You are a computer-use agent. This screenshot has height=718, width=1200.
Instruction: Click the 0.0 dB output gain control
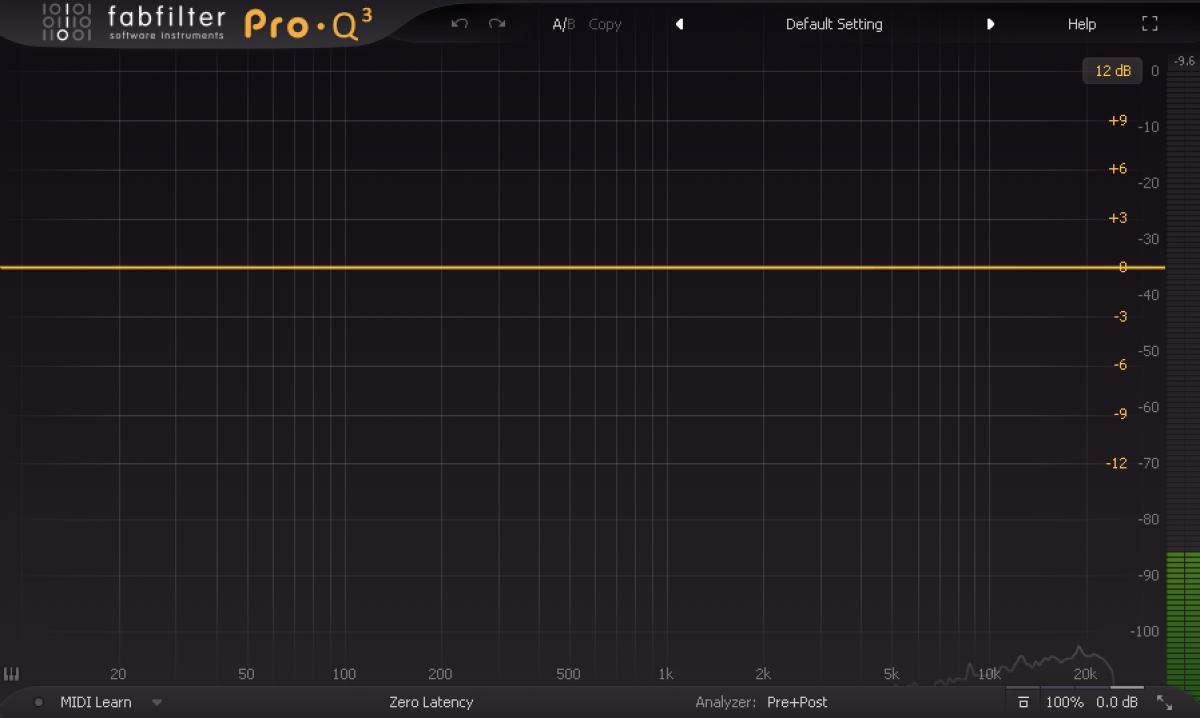[1116, 702]
